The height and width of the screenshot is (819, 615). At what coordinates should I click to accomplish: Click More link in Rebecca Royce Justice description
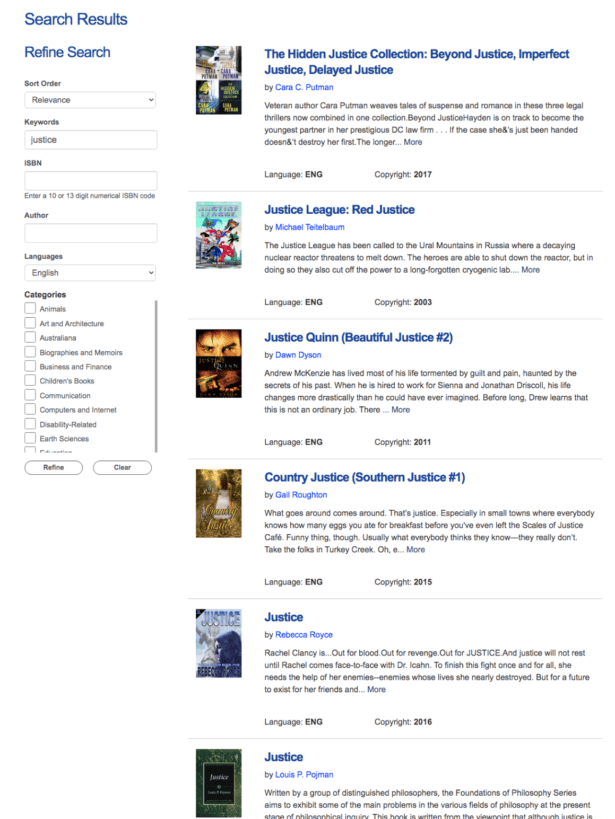tap(376, 689)
